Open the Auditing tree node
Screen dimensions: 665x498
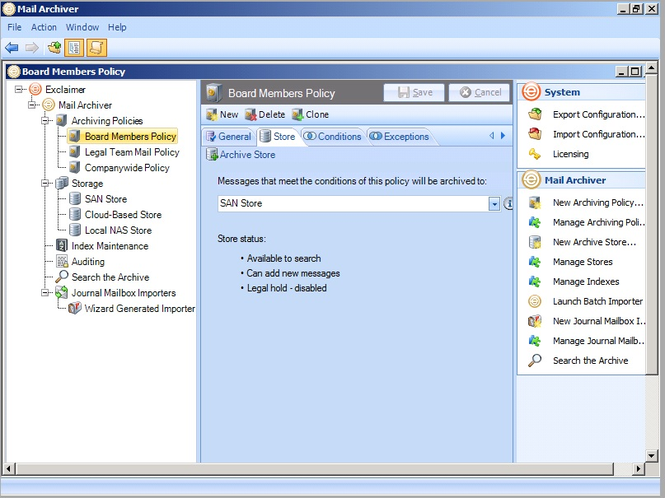click(x=88, y=262)
